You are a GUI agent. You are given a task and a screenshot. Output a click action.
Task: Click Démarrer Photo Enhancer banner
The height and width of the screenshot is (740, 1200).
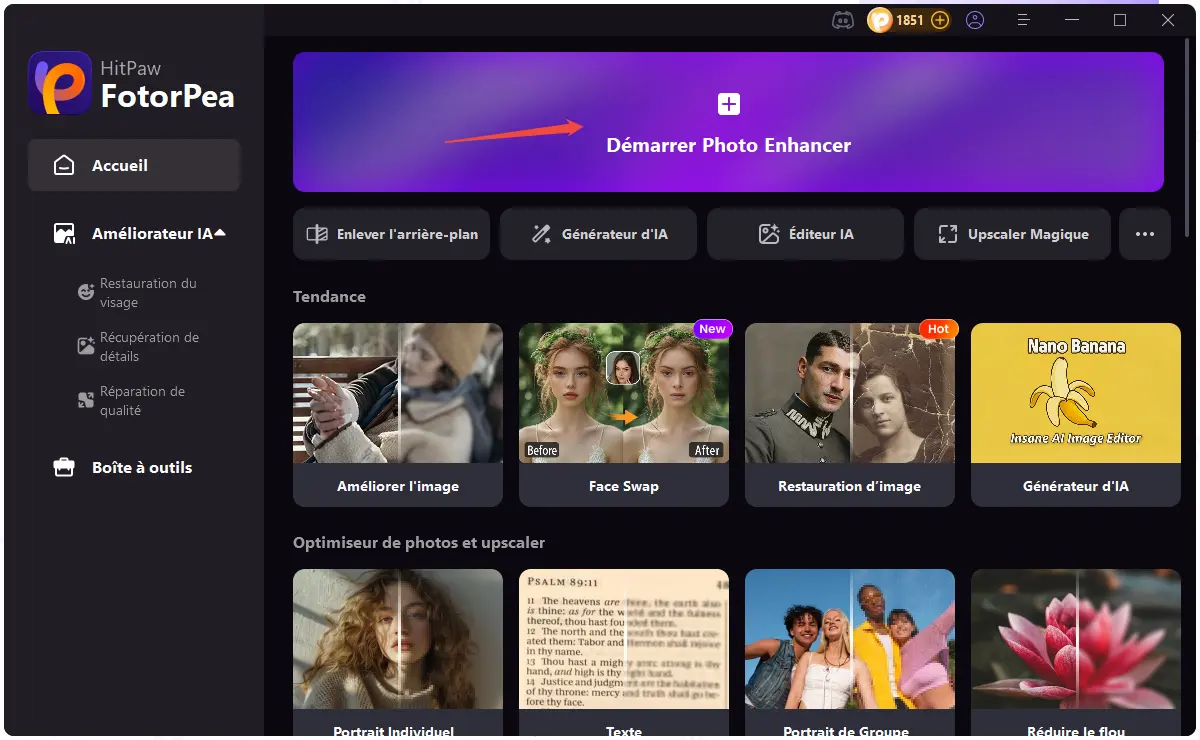point(728,122)
